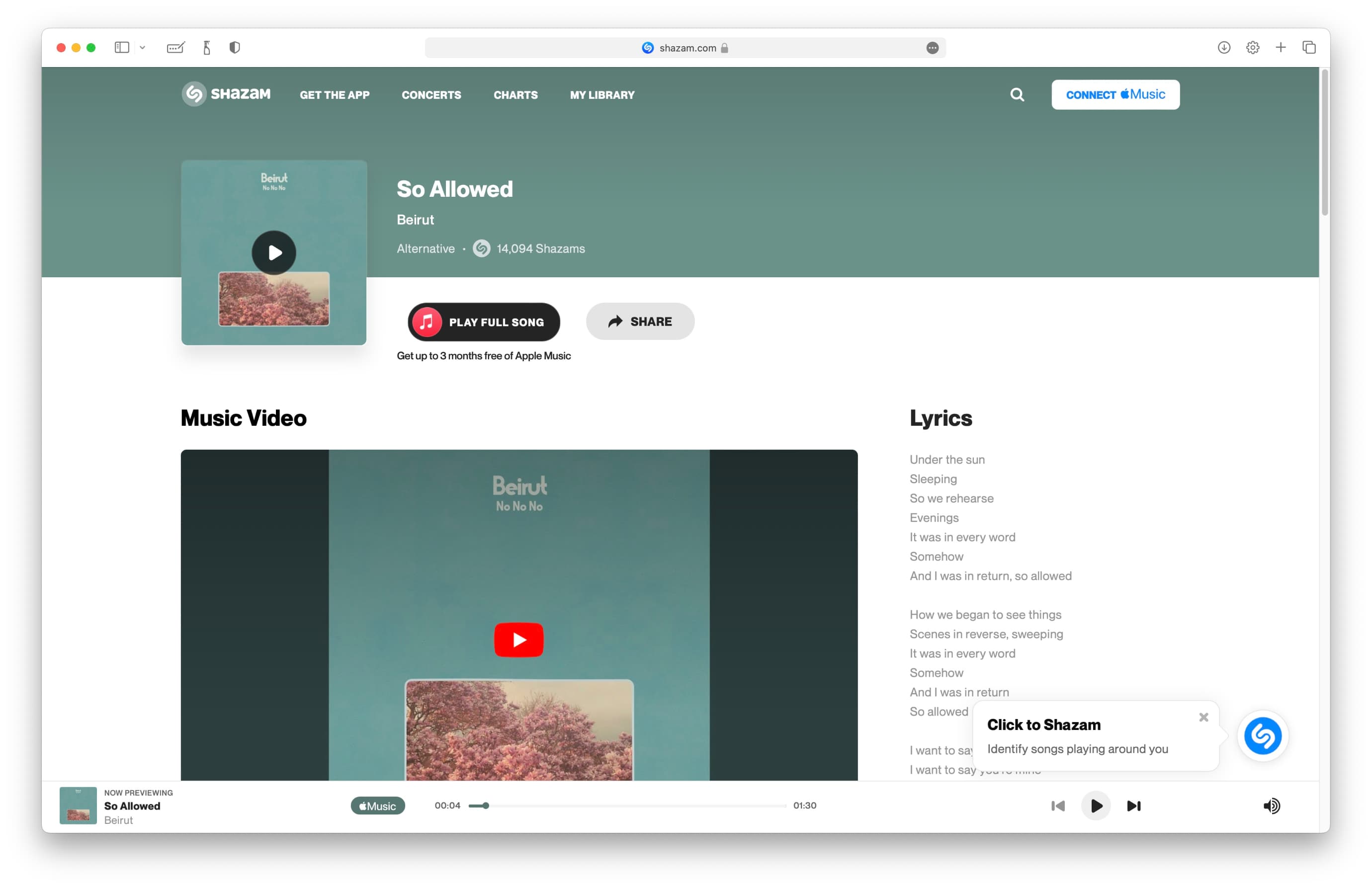The height and width of the screenshot is (888, 1372).
Task: Click the So Allowed song title heading
Action: 454,189
